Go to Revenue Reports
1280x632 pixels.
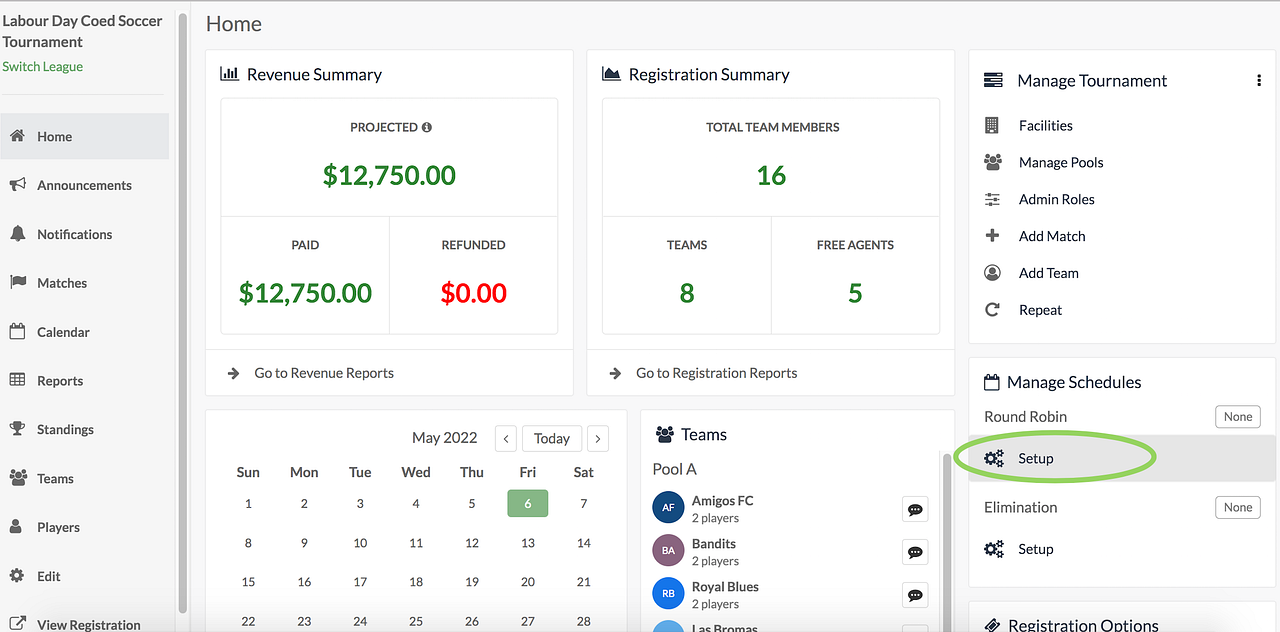[323, 373]
